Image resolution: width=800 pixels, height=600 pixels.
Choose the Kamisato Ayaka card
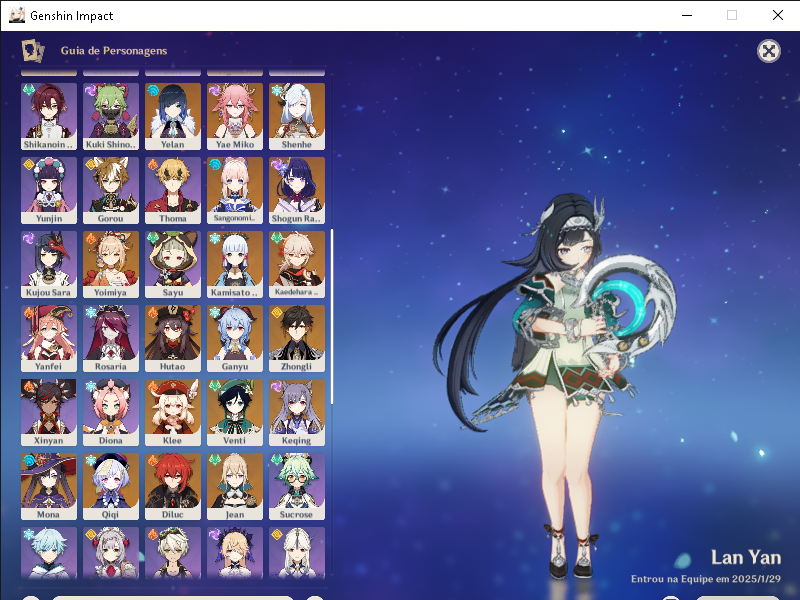click(x=235, y=264)
